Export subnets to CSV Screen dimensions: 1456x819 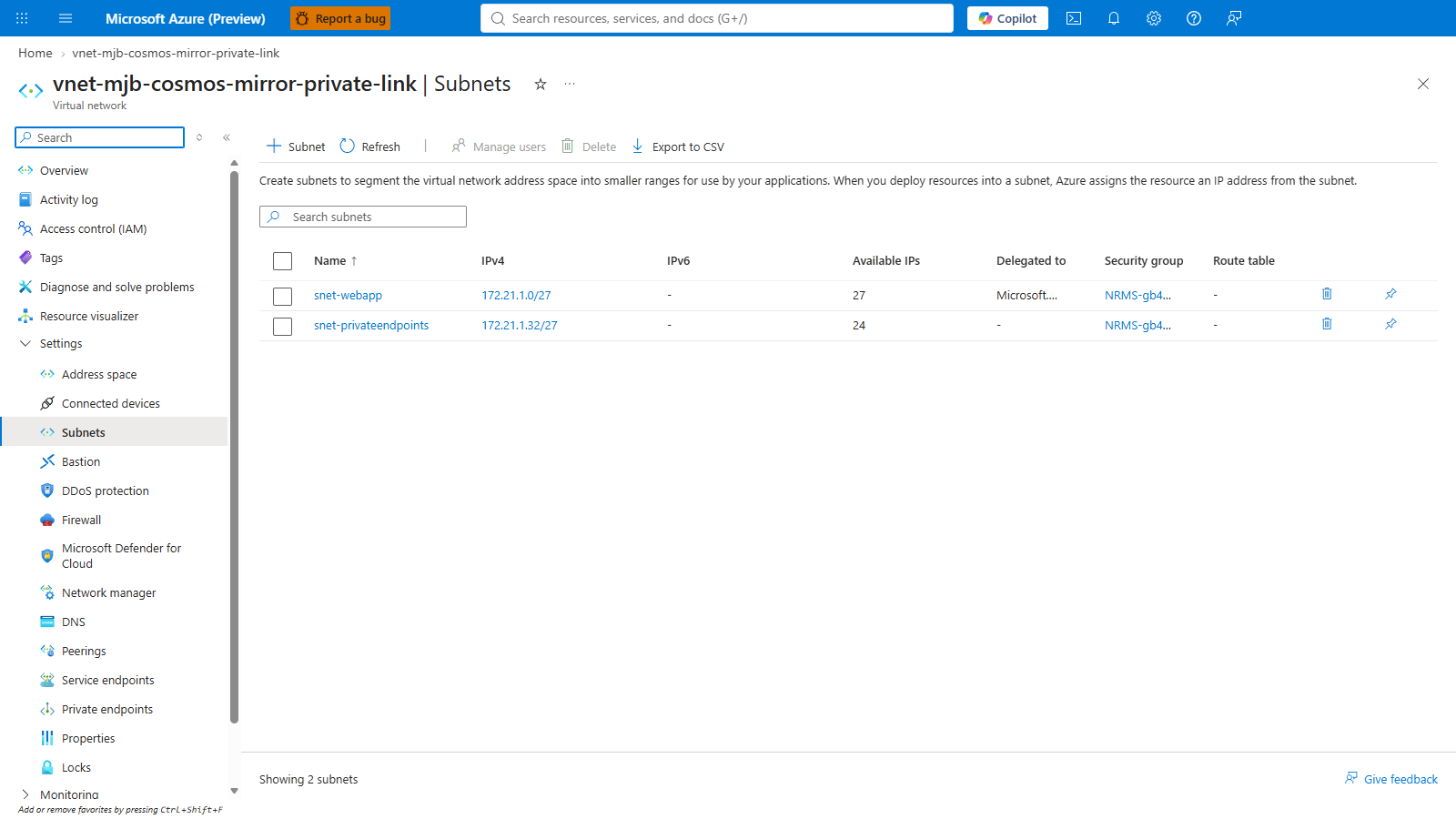point(678,147)
